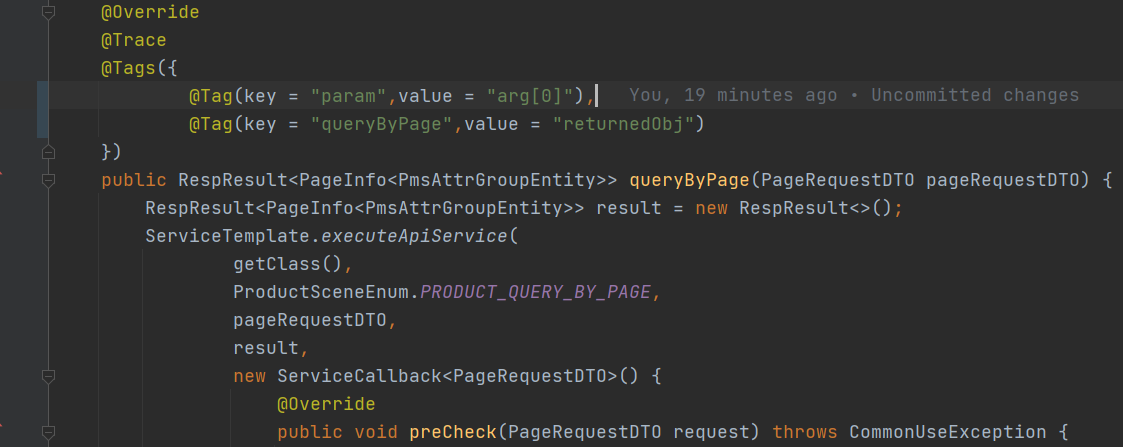Click the pageRequestDTO argument line
This screenshot has height=447, width=1123.
click(x=310, y=320)
